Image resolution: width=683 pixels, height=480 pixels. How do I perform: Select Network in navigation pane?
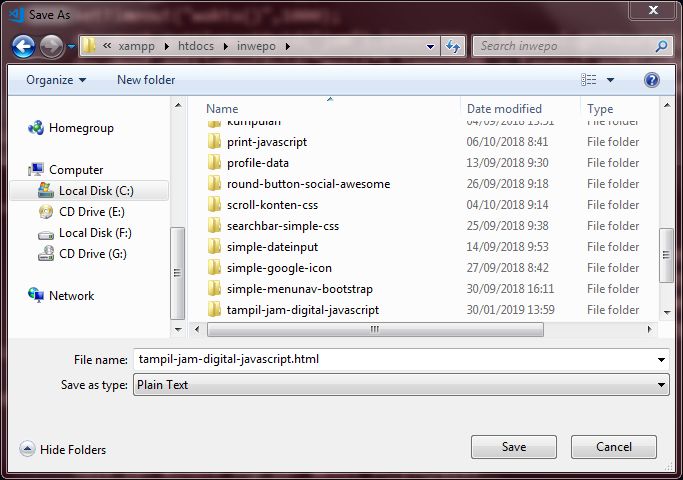71,296
